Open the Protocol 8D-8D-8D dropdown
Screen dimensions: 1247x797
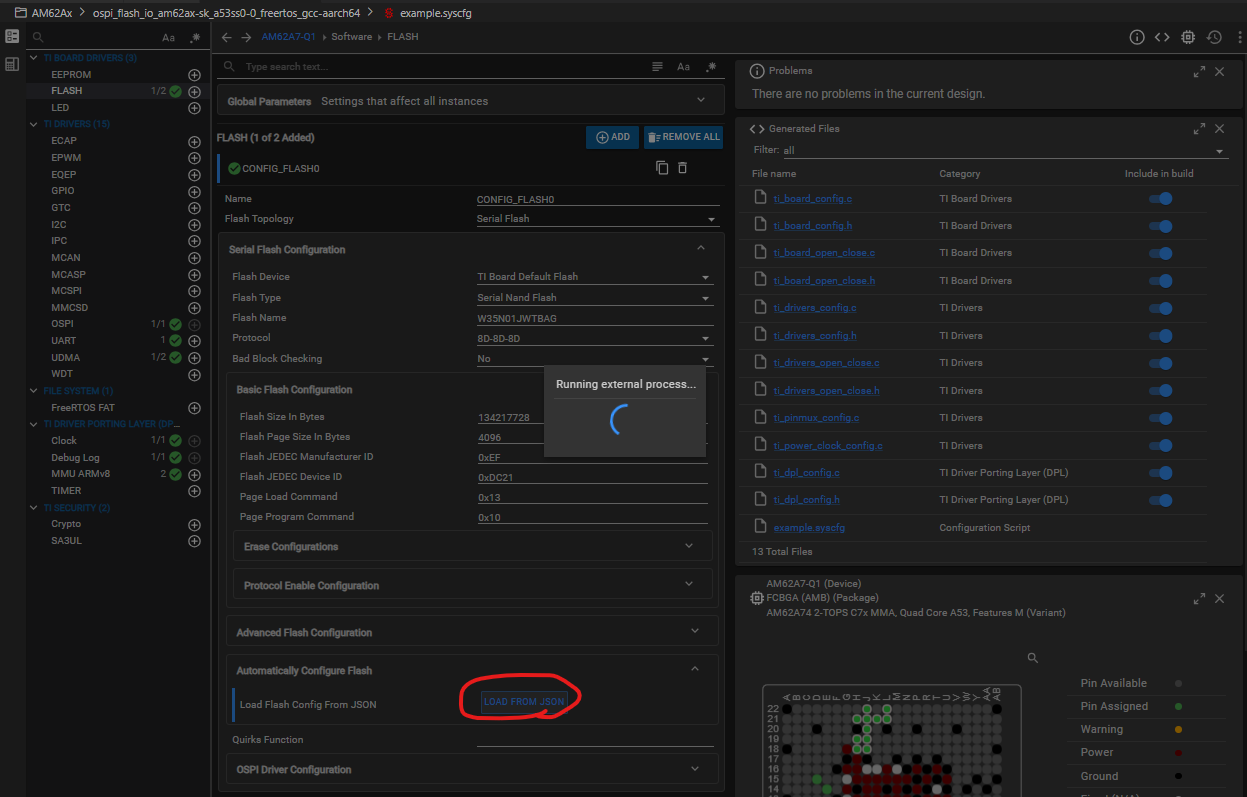coord(594,338)
